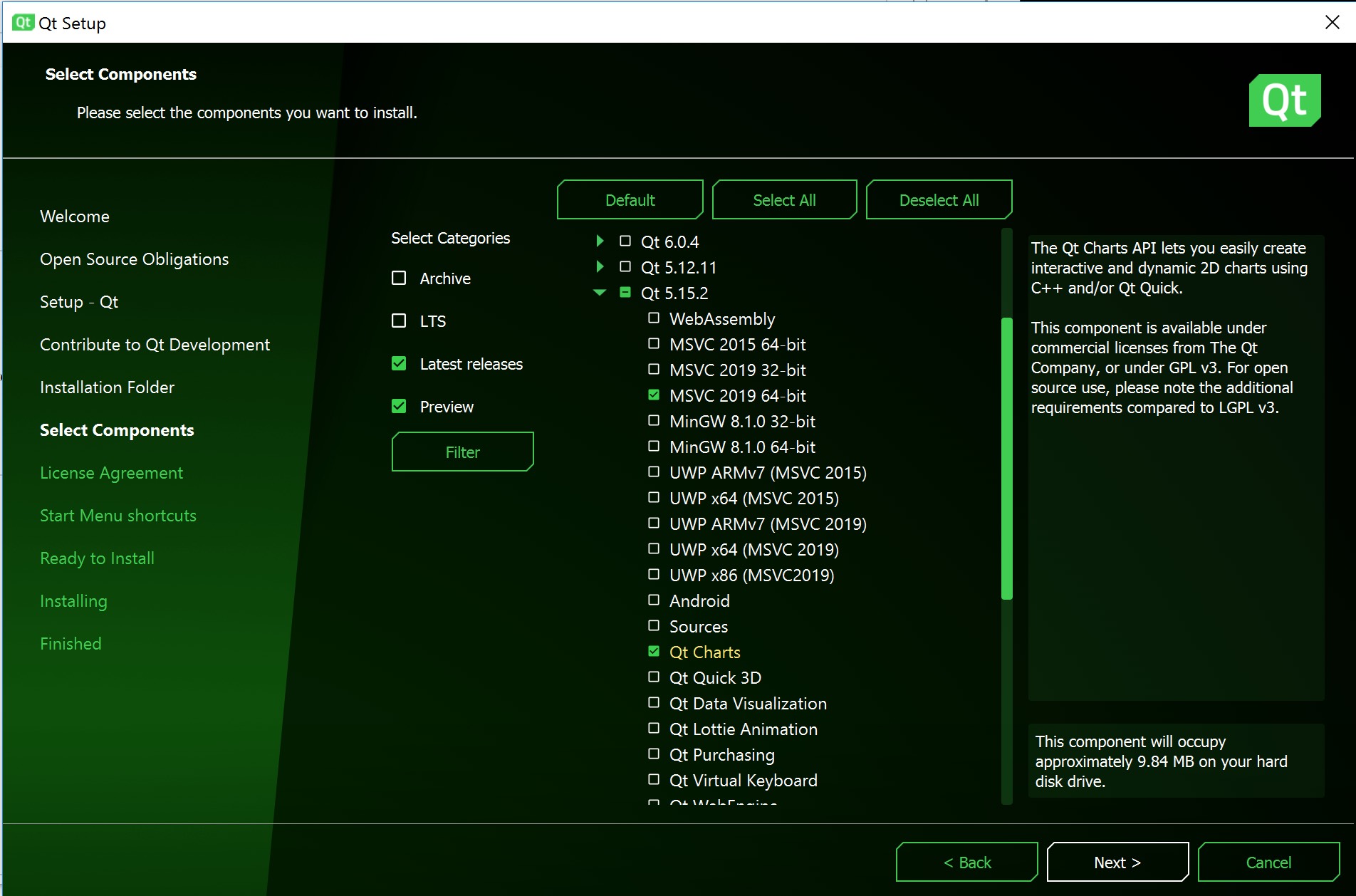Enable the Archive category checkbox
Screen dimensions: 1356x896
tap(399, 278)
